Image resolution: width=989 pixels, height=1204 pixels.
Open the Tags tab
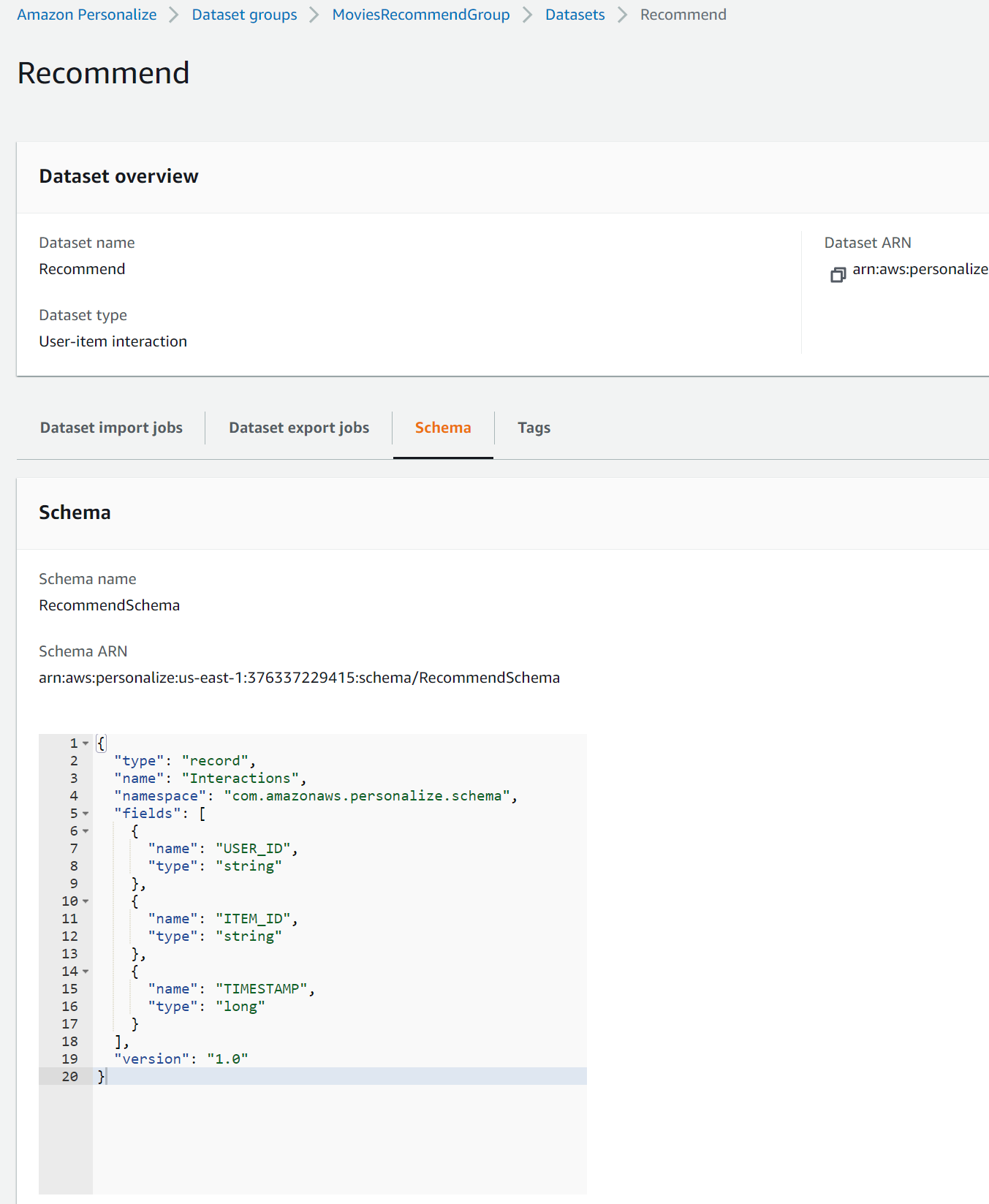coord(534,428)
